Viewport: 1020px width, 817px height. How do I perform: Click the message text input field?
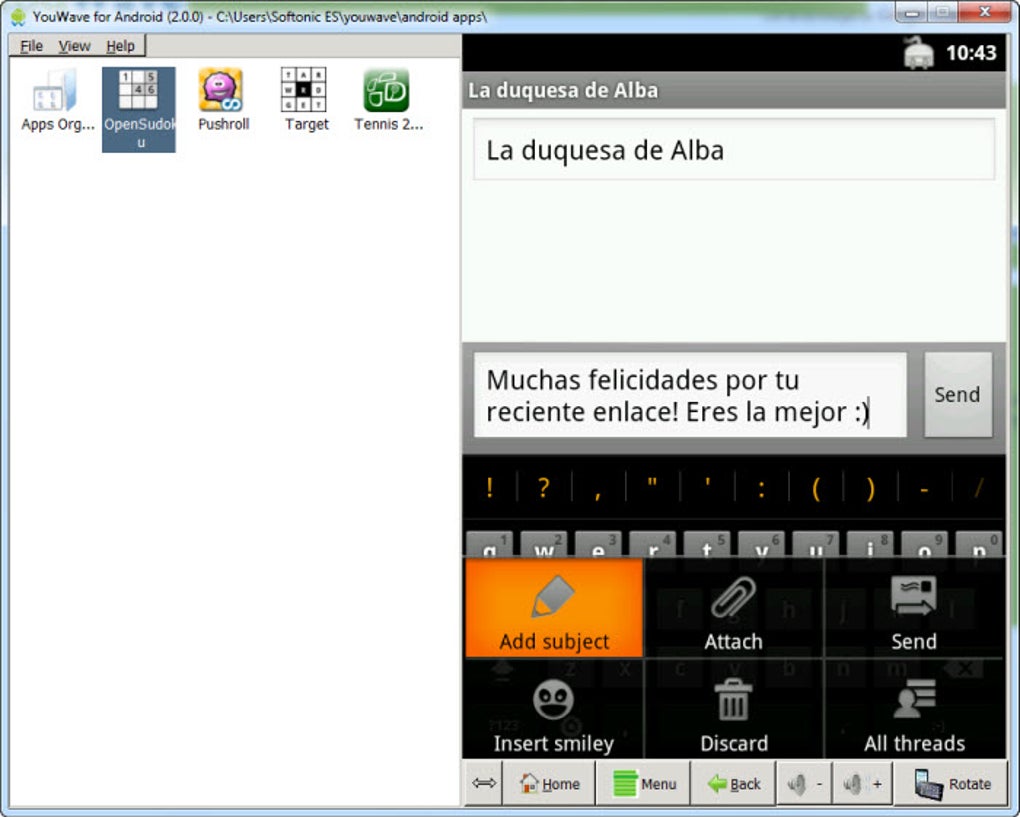point(690,395)
